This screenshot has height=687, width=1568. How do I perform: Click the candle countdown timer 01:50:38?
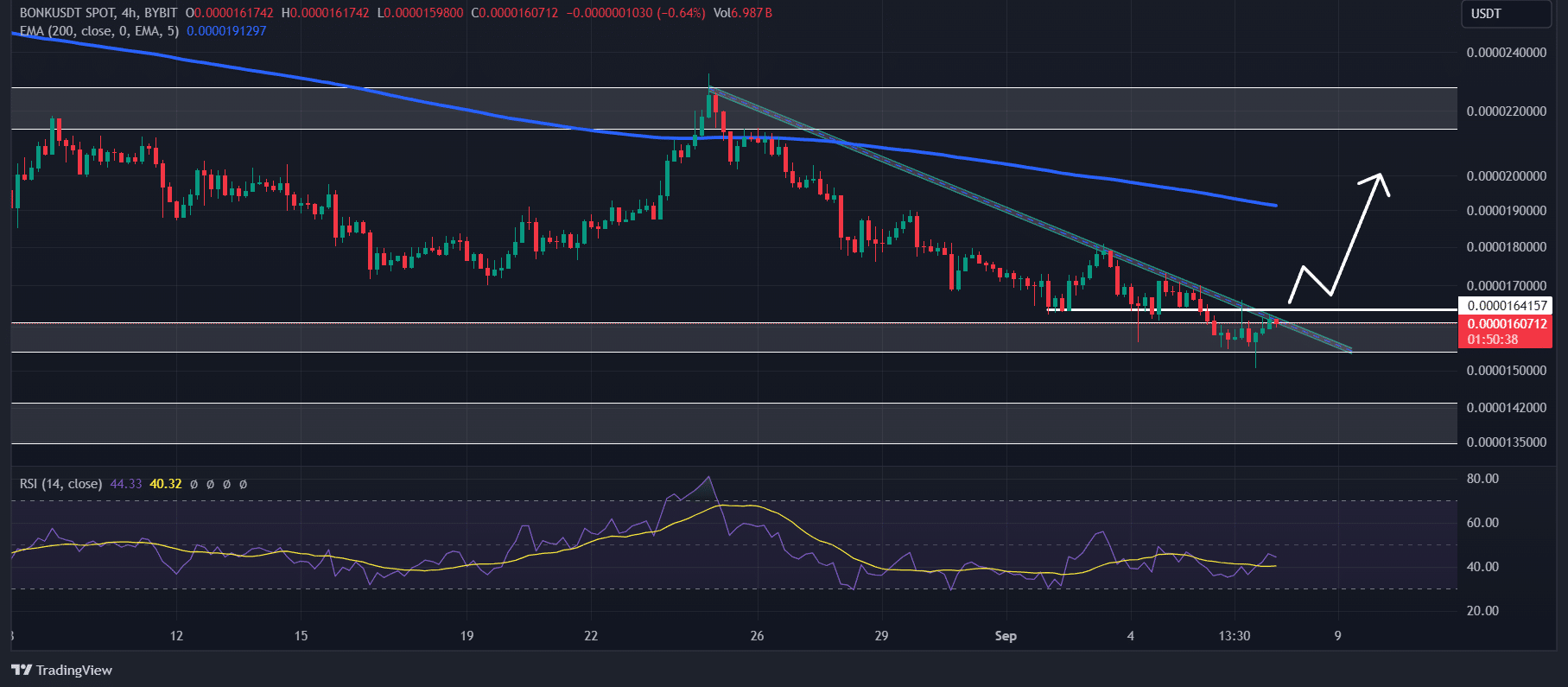point(1492,340)
